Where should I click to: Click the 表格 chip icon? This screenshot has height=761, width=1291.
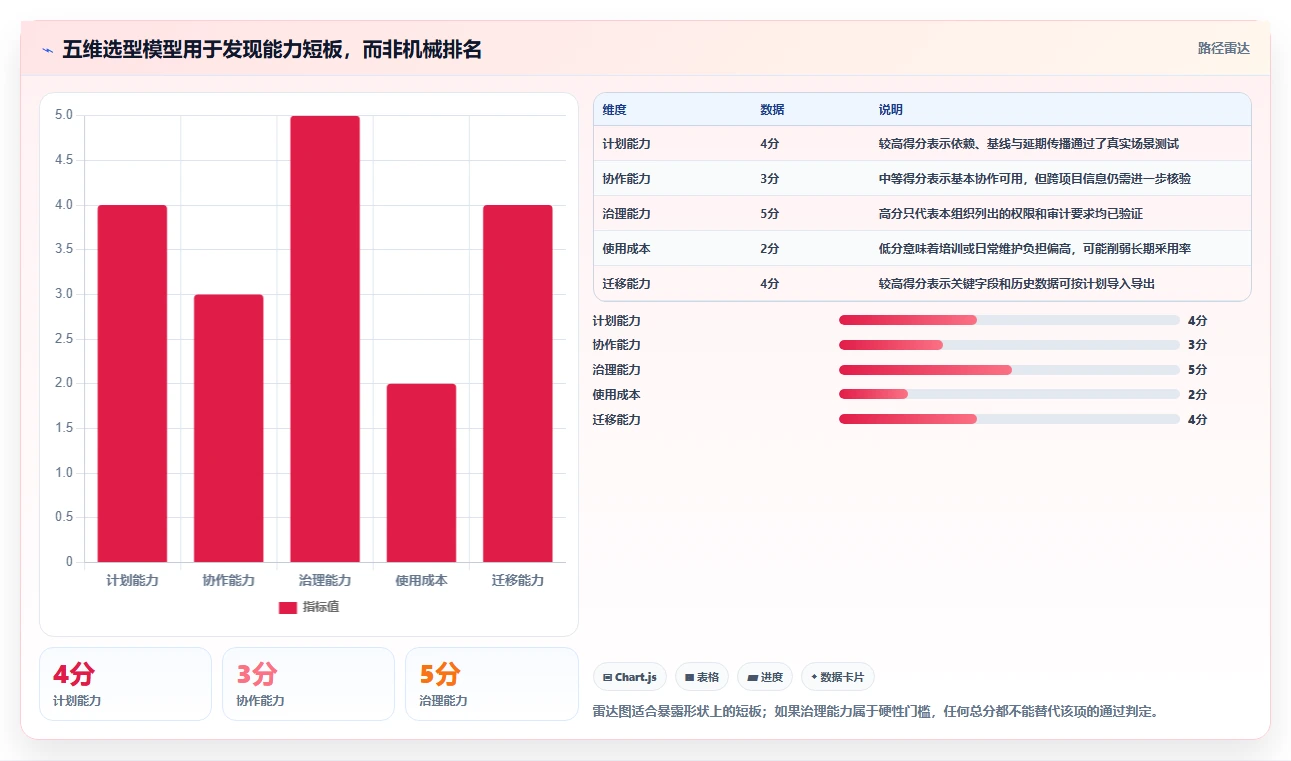point(689,678)
